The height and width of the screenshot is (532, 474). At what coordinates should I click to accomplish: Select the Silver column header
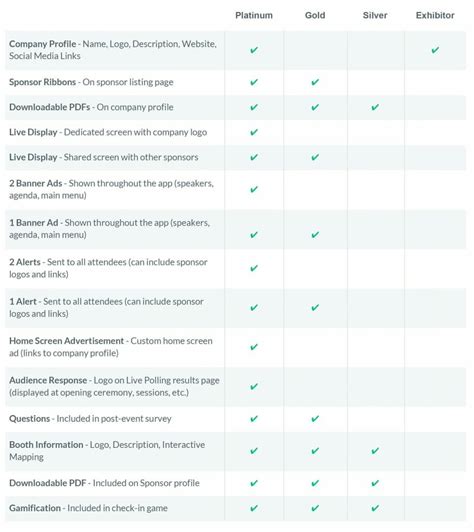point(375,15)
